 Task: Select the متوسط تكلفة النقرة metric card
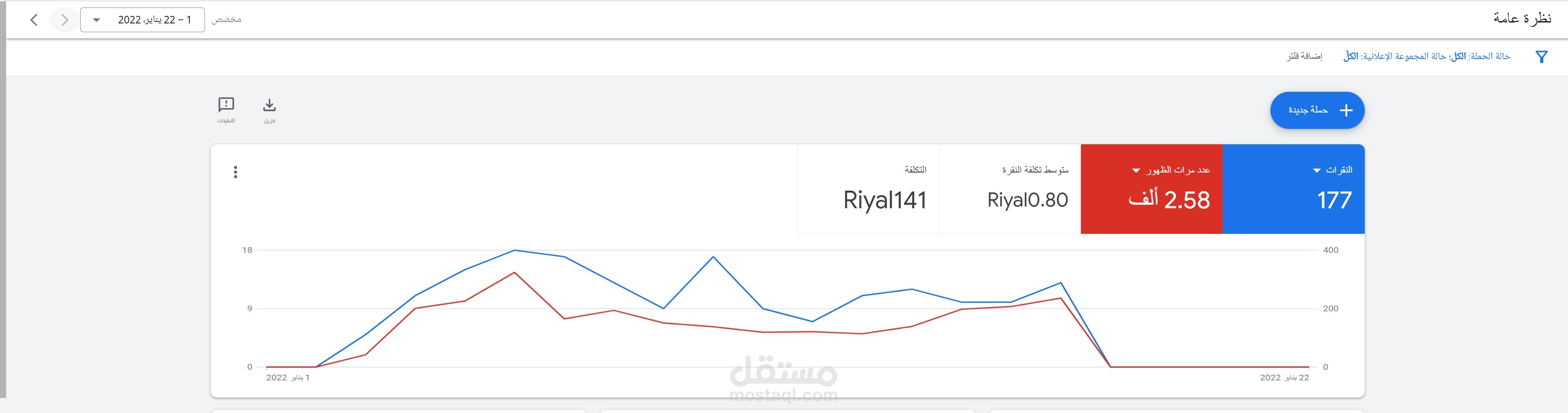pyautogui.click(x=1009, y=189)
